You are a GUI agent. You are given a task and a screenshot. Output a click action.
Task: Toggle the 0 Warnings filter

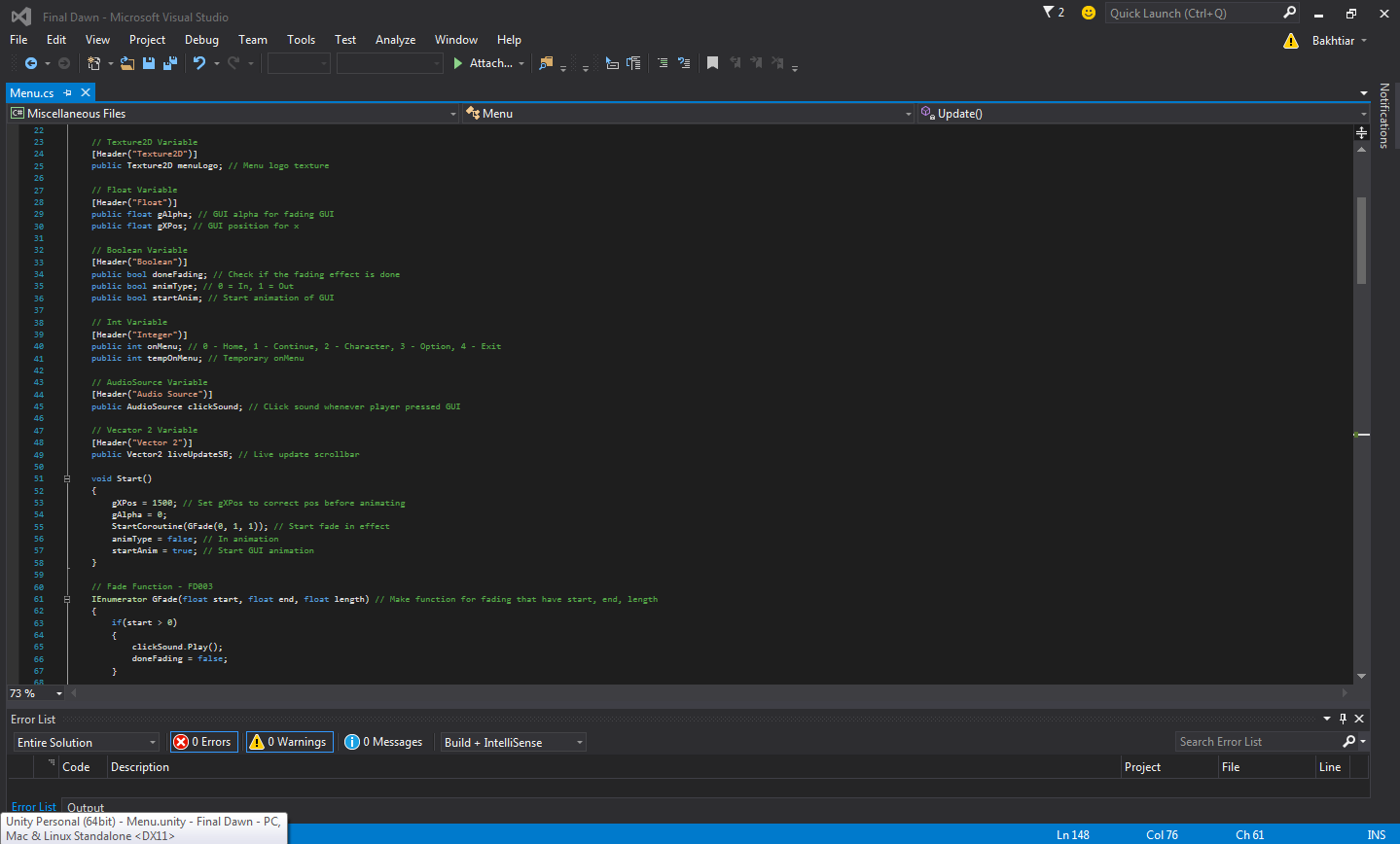click(289, 742)
